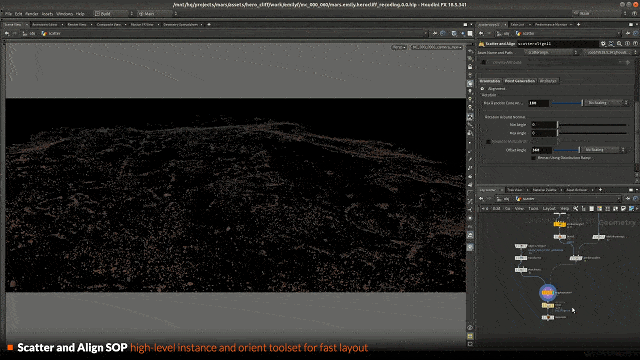Open the Edit menu

(18, 13)
